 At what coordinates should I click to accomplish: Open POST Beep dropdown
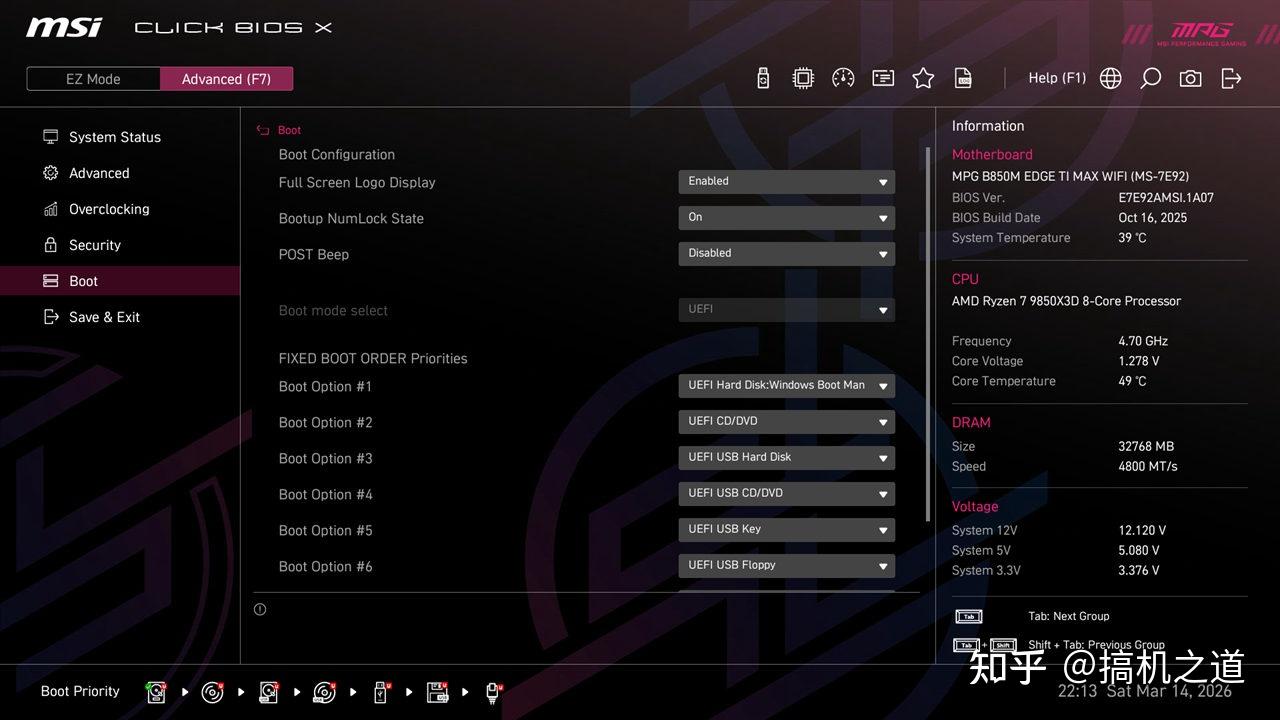coord(786,254)
